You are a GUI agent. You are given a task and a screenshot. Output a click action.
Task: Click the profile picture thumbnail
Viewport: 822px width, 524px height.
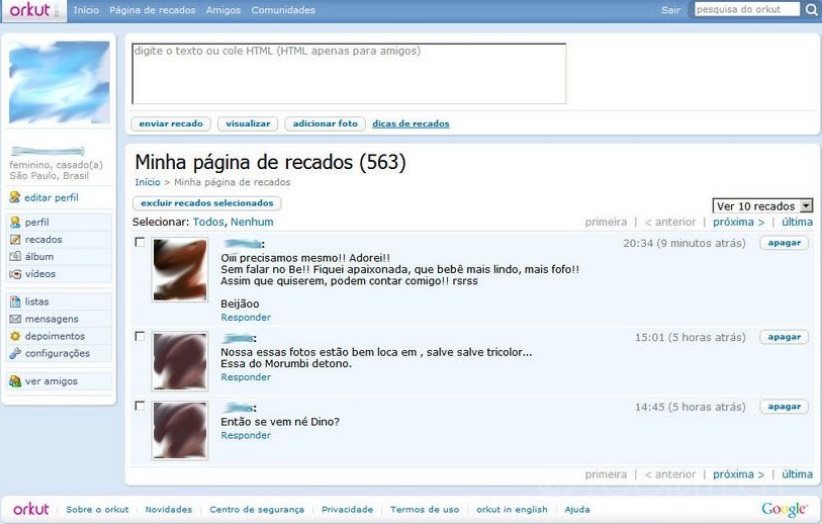pos(59,82)
